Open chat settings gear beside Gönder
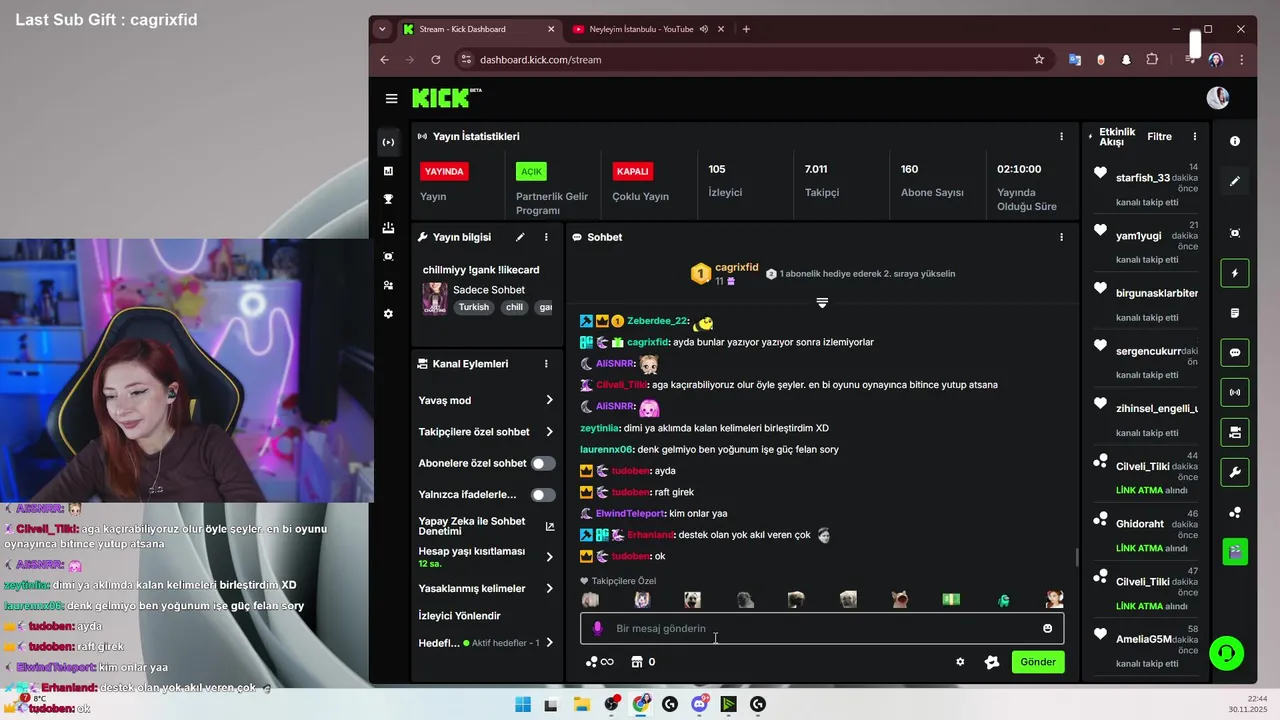This screenshot has width=1280, height=720. (x=960, y=662)
